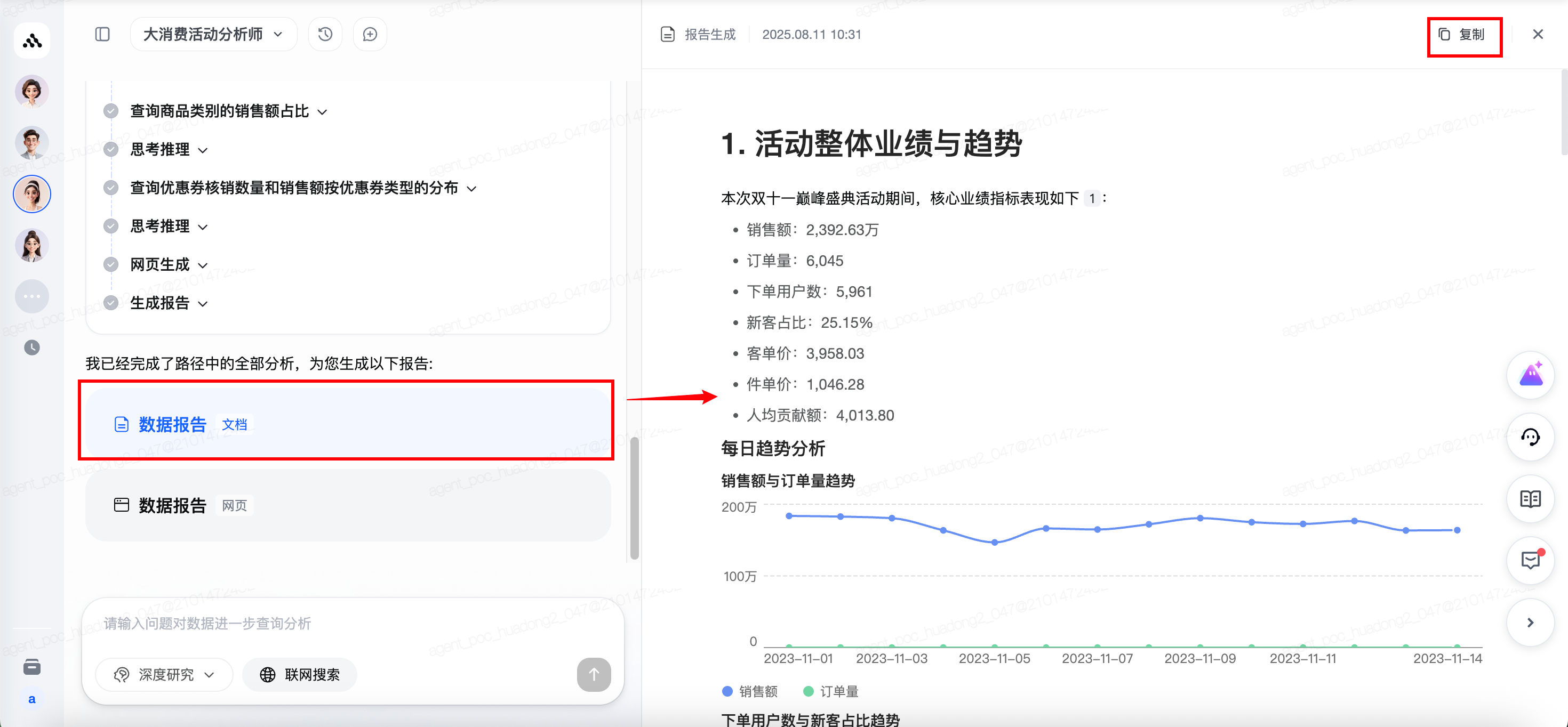1568x727 pixels.
Task: Toggle the 联网搜索 web search option
Action: click(300, 674)
